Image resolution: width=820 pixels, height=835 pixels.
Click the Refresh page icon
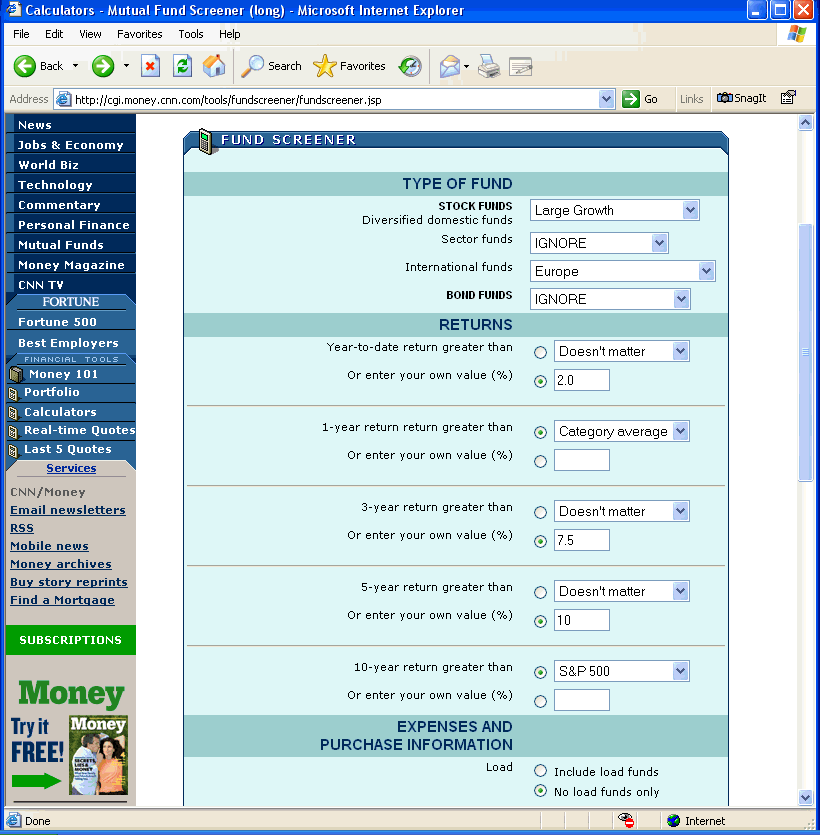coord(183,67)
